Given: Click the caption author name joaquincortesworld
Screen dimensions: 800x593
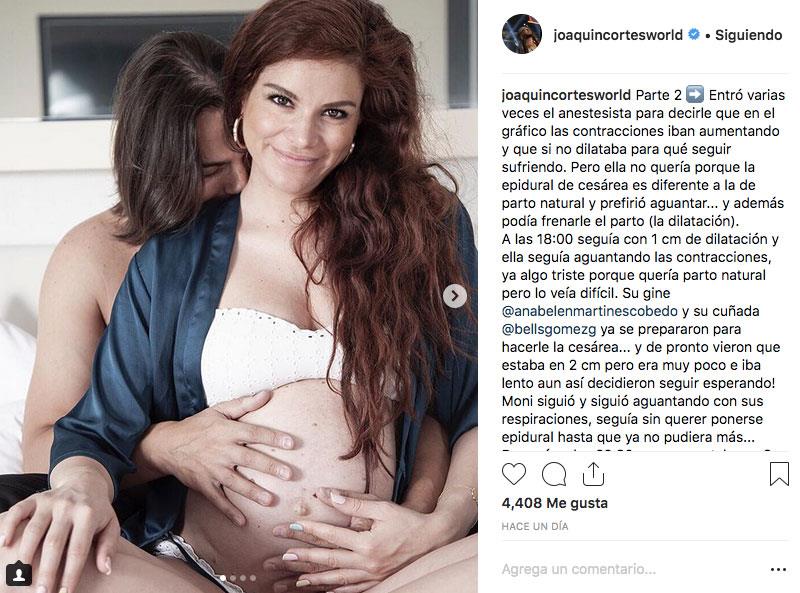Looking at the screenshot, I should (566, 95).
